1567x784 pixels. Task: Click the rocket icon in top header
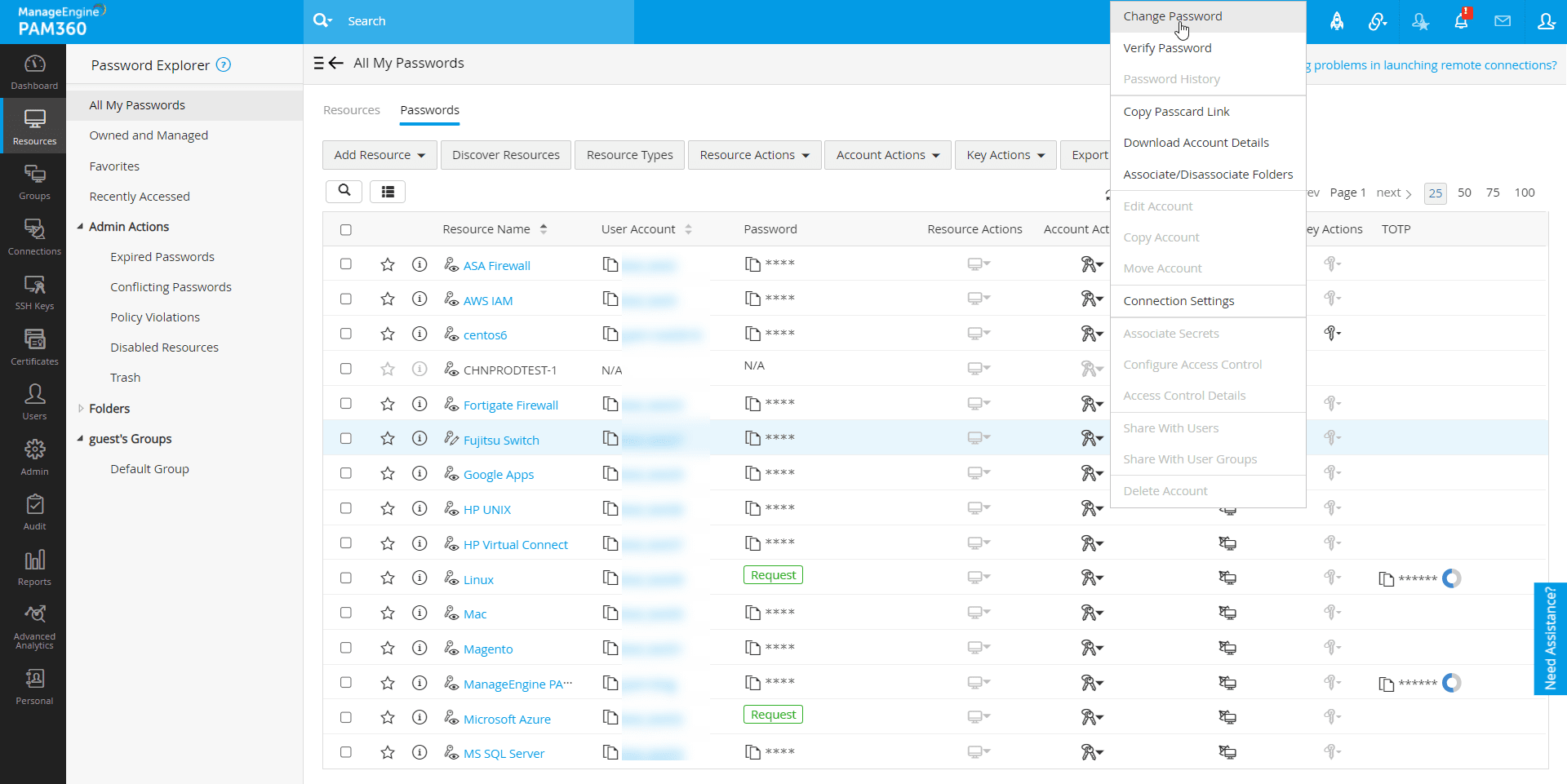click(1337, 21)
